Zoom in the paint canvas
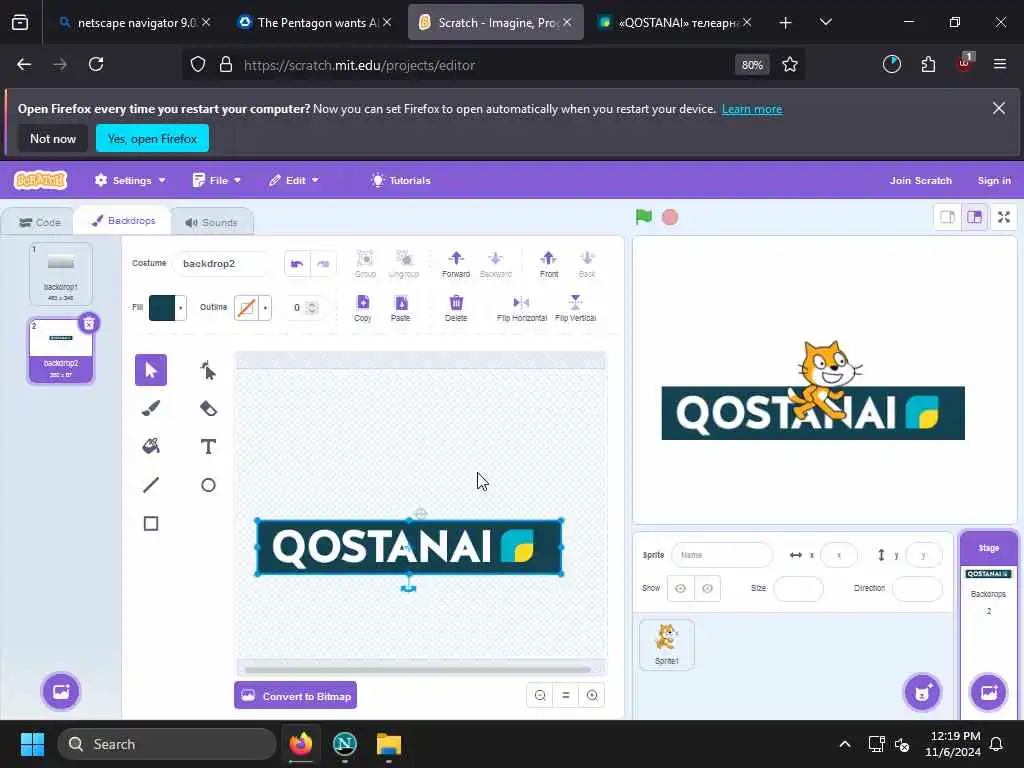 pyautogui.click(x=592, y=696)
